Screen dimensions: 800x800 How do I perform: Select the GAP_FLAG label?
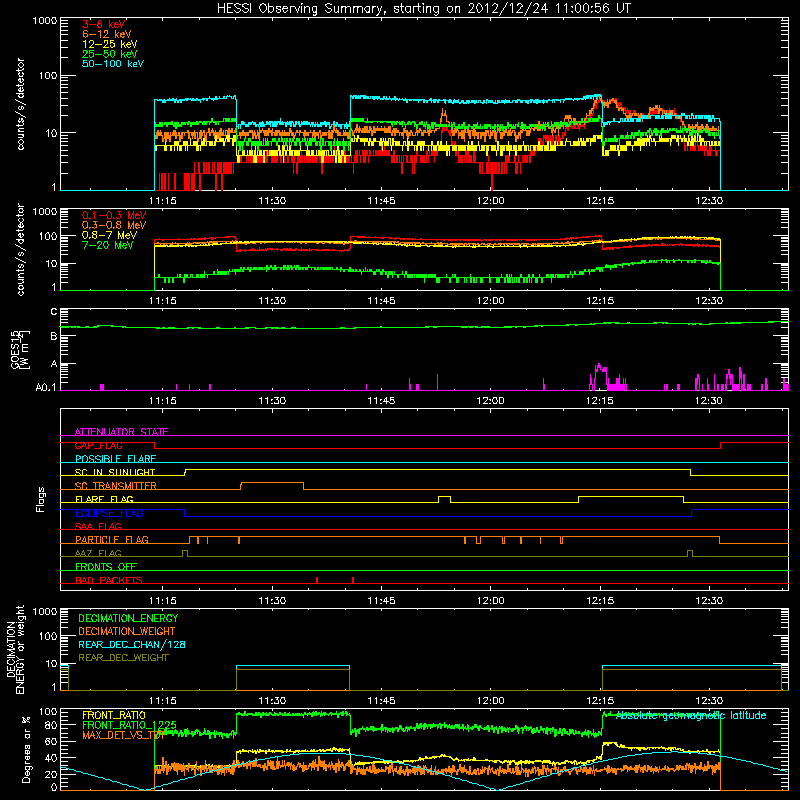point(98,445)
